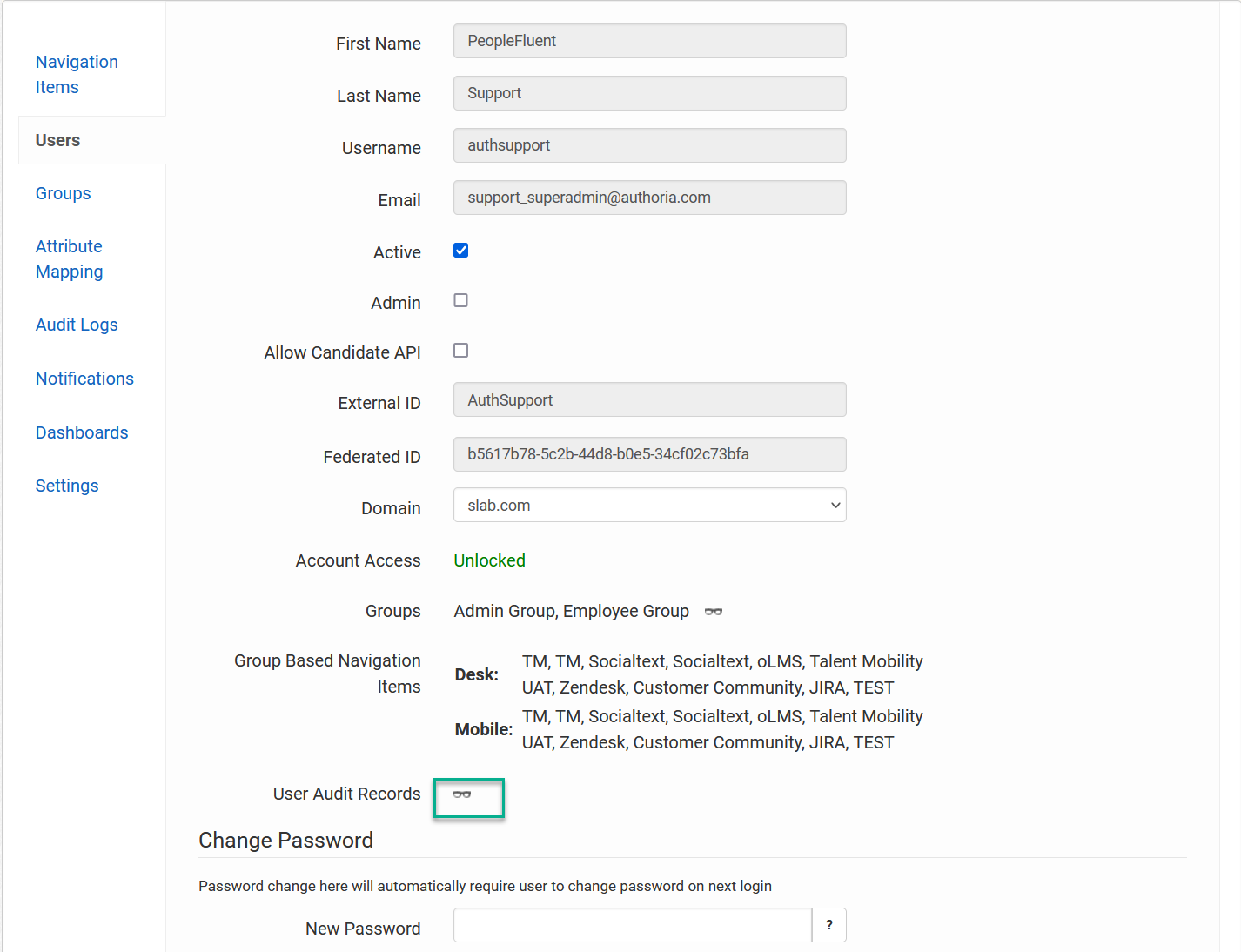Click the password change notice text
1241x952 pixels.
(x=486, y=886)
